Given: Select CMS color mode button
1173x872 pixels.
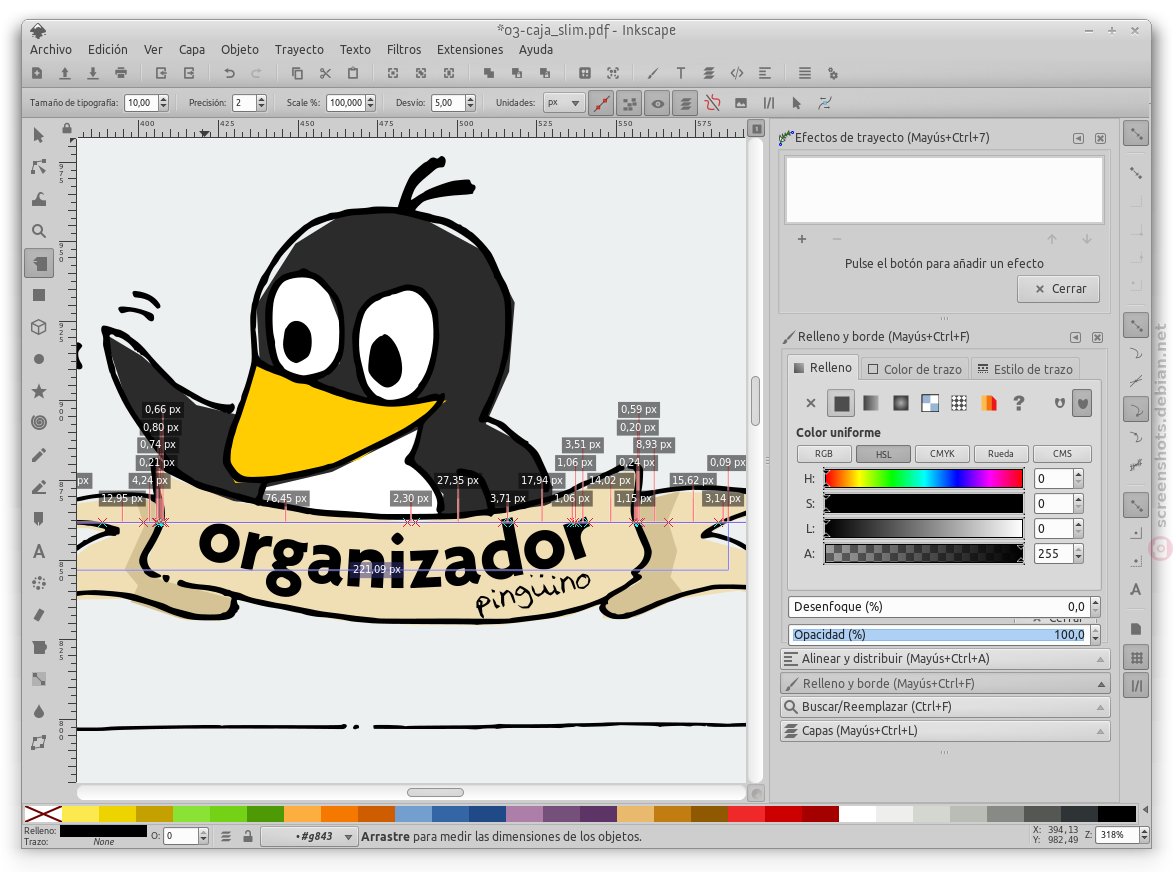Looking at the screenshot, I should pos(1062,454).
